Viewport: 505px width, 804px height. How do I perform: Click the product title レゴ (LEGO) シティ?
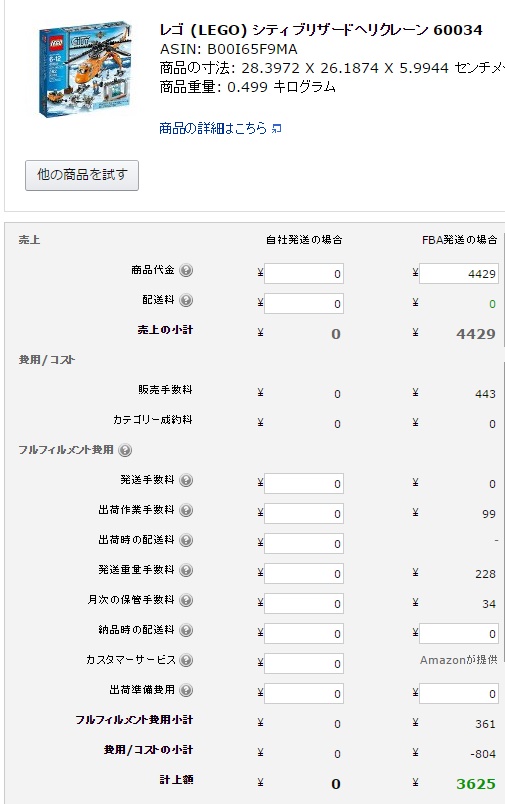coord(321,30)
